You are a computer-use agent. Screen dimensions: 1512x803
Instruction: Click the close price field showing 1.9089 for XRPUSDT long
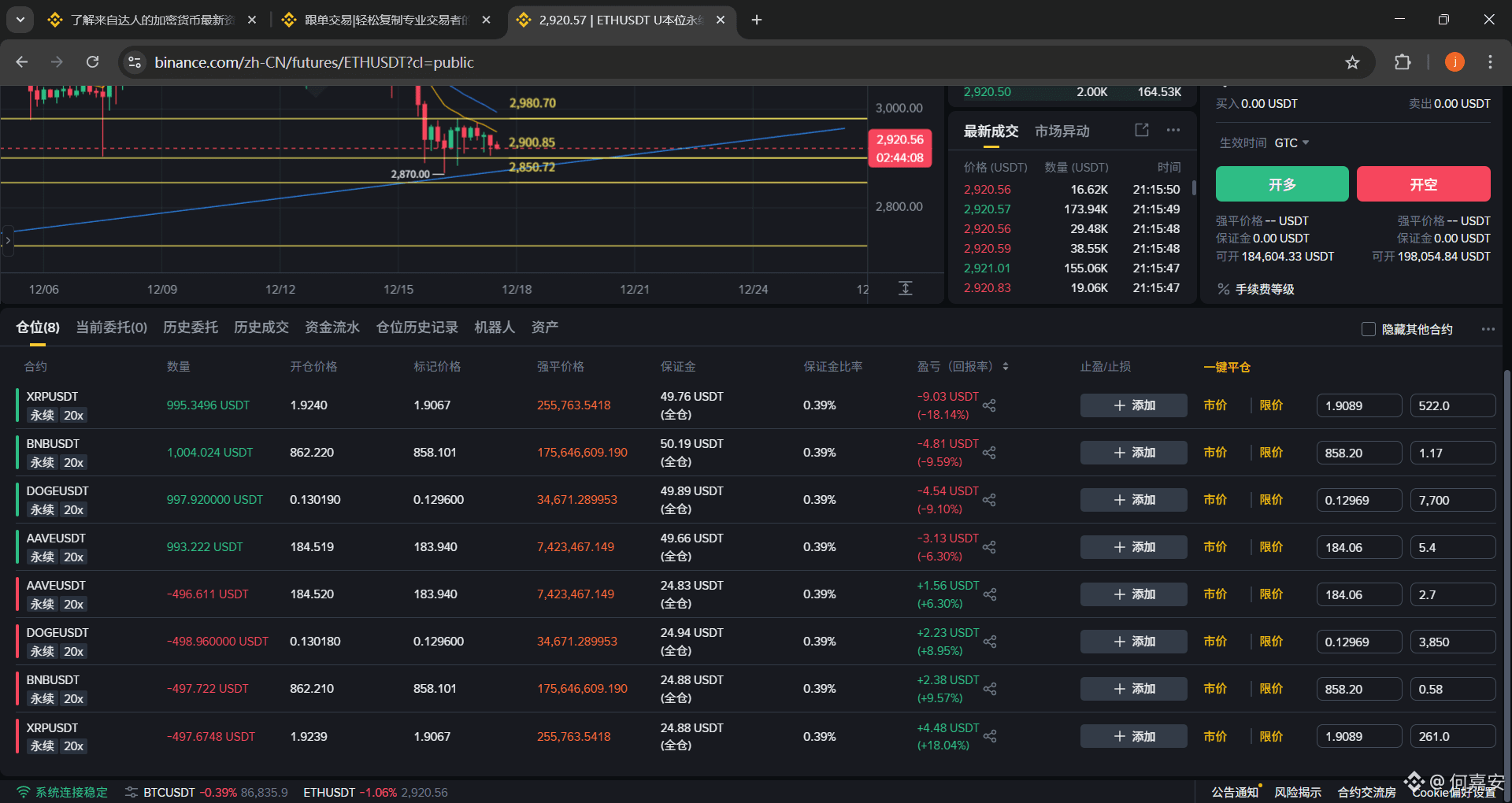pyautogui.click(x=1359, y=405)
